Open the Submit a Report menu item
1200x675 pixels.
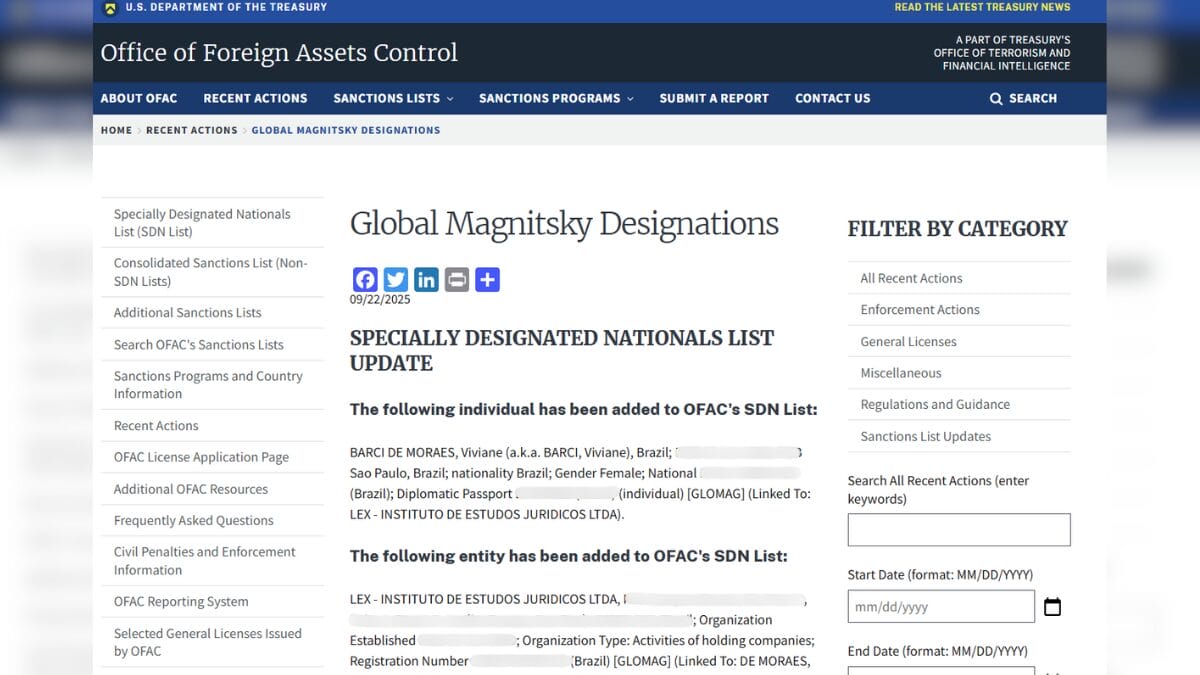[714, 98]
